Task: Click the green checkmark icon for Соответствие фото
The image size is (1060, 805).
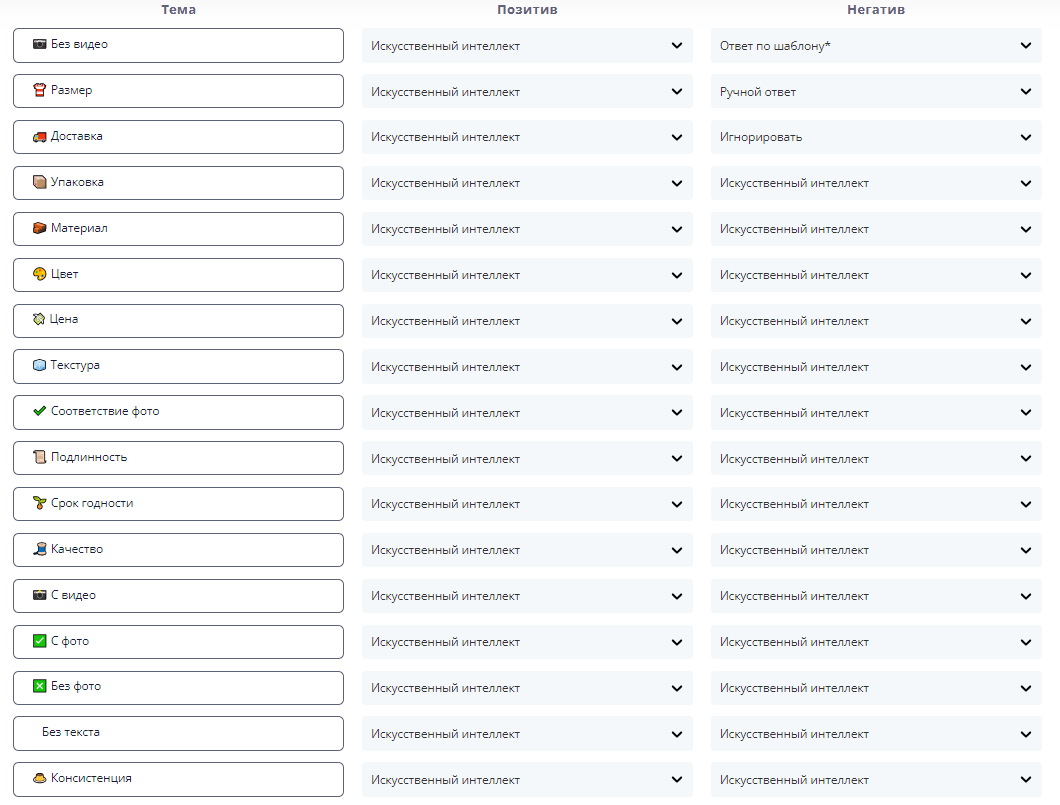Action: point(39,412)
